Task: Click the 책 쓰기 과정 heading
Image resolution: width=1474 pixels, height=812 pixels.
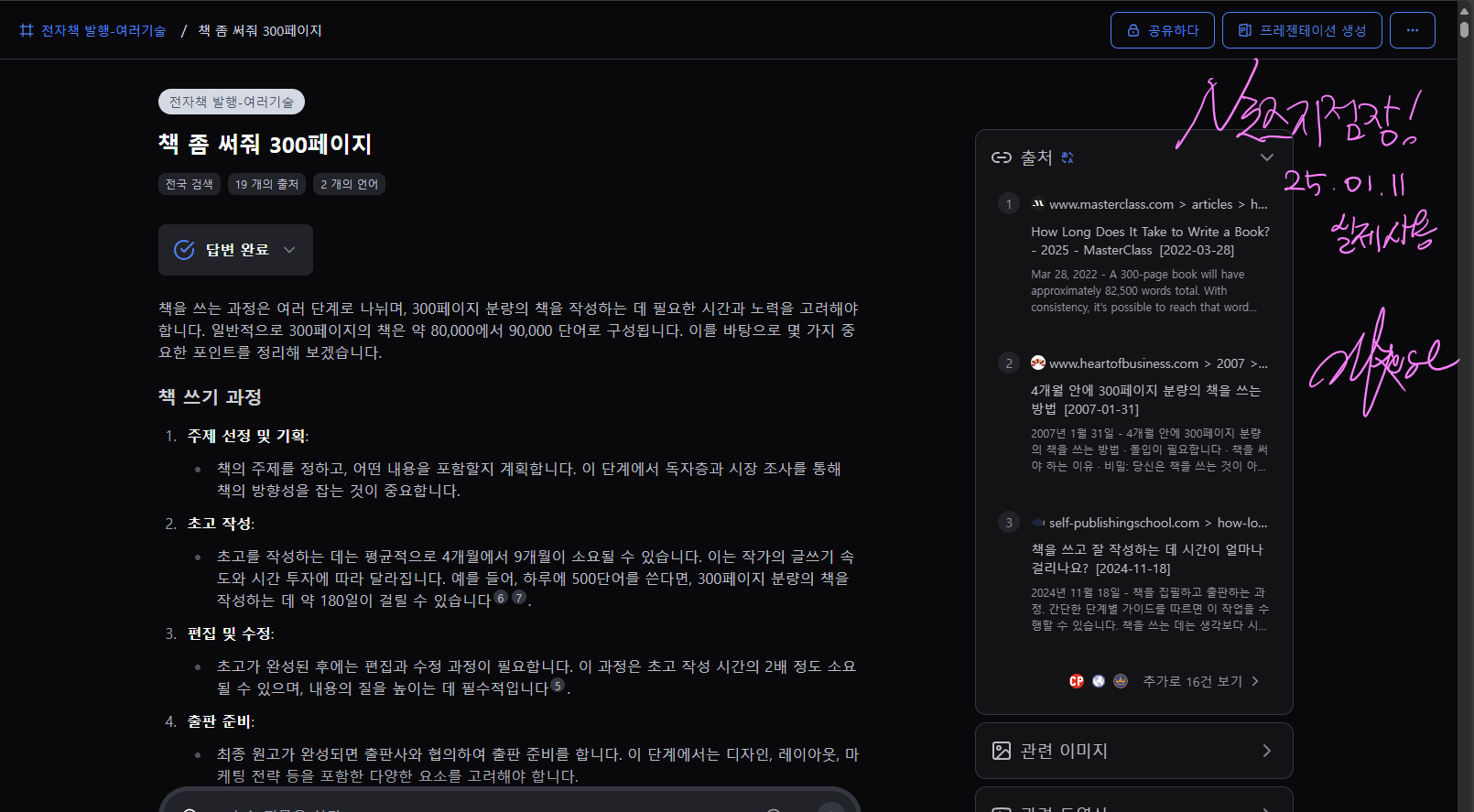Action: [210, 397]
